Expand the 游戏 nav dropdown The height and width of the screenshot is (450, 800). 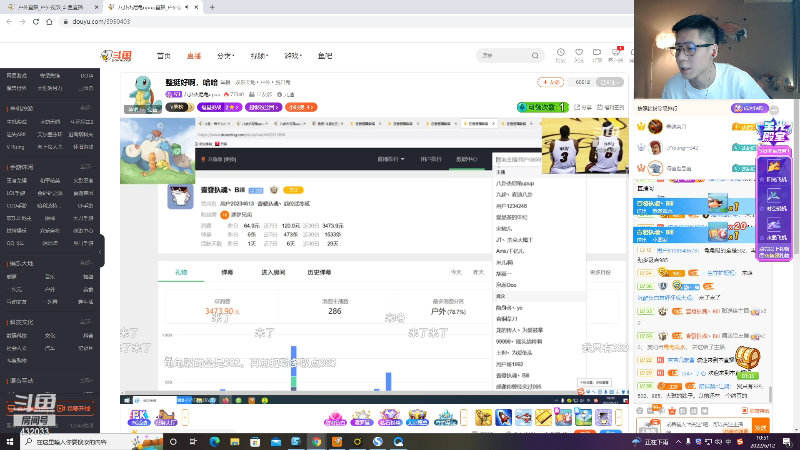tap(292, 56)
